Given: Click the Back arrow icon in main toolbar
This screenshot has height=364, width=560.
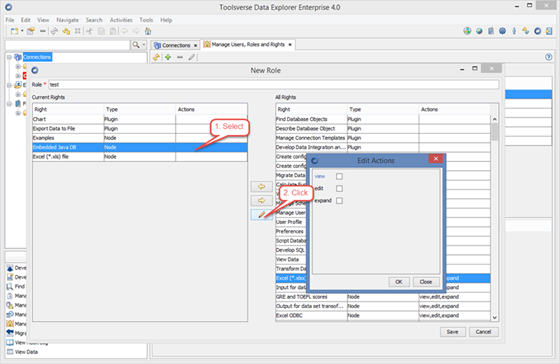Looking at the screenshot, I should point(124,31).
